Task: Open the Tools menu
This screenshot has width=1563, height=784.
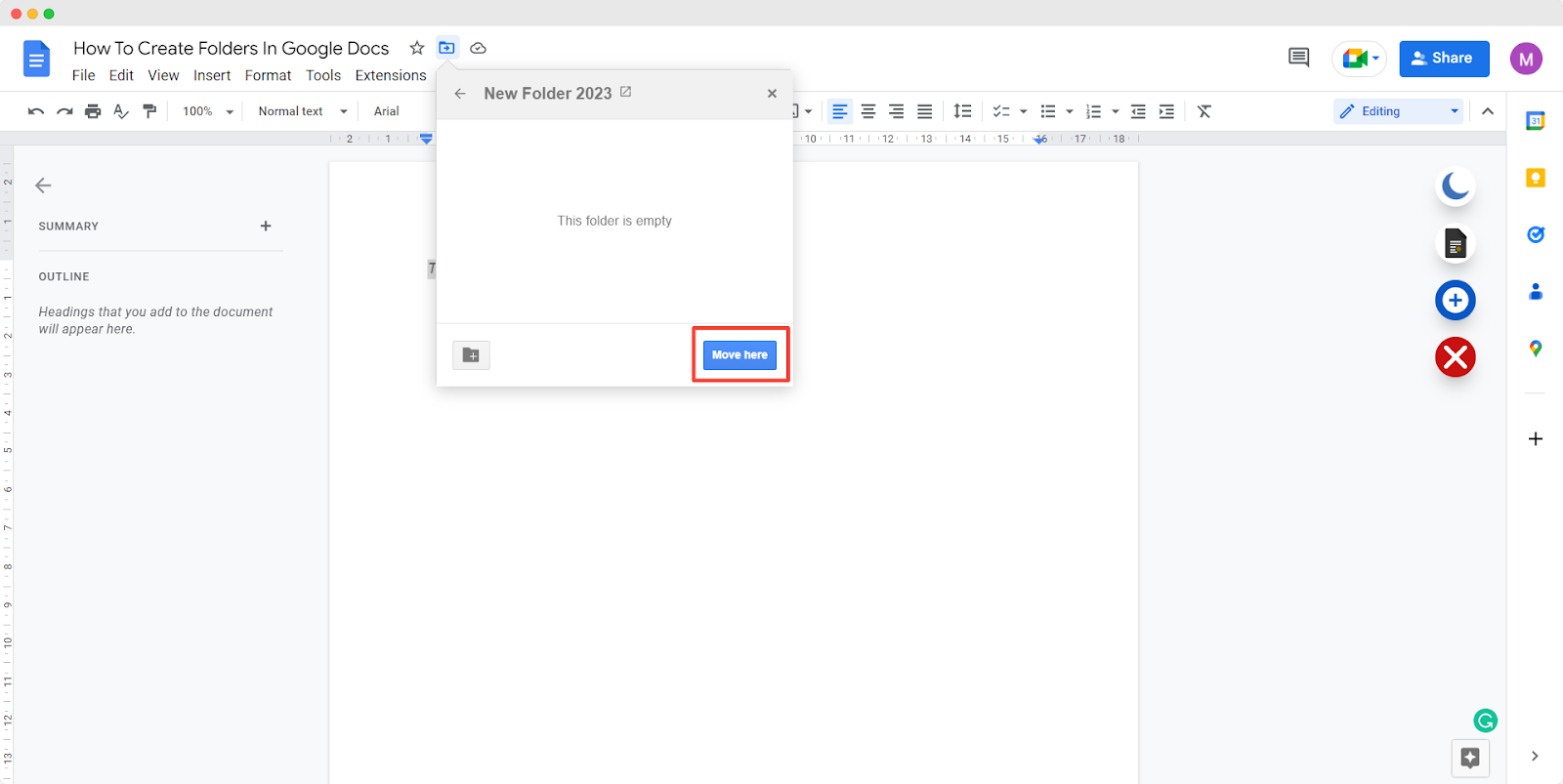Action: 323,75
